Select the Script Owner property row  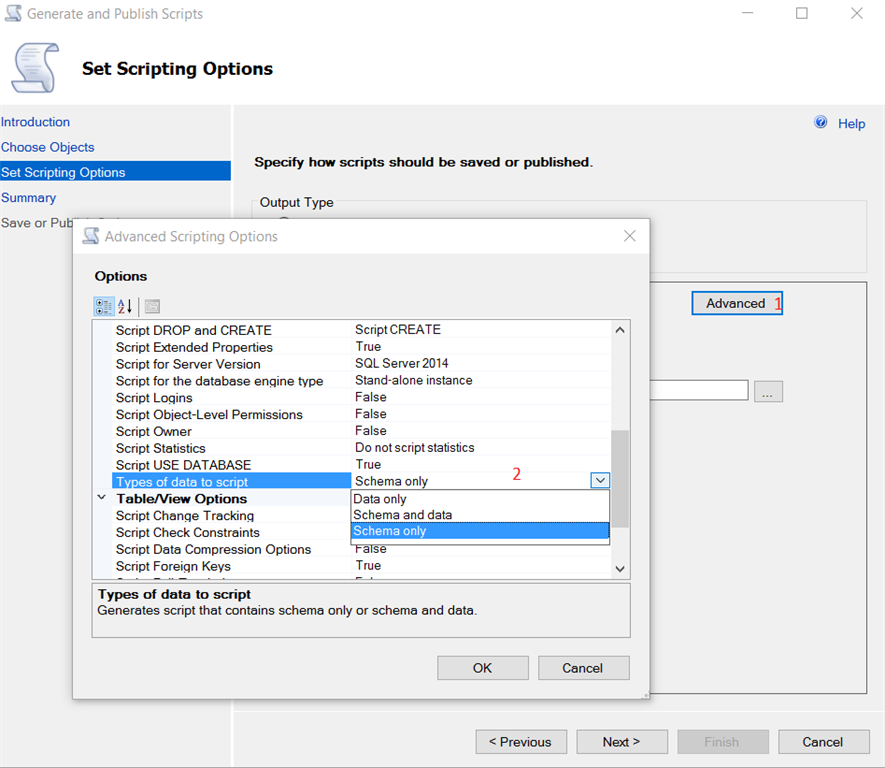pos(154,431)
